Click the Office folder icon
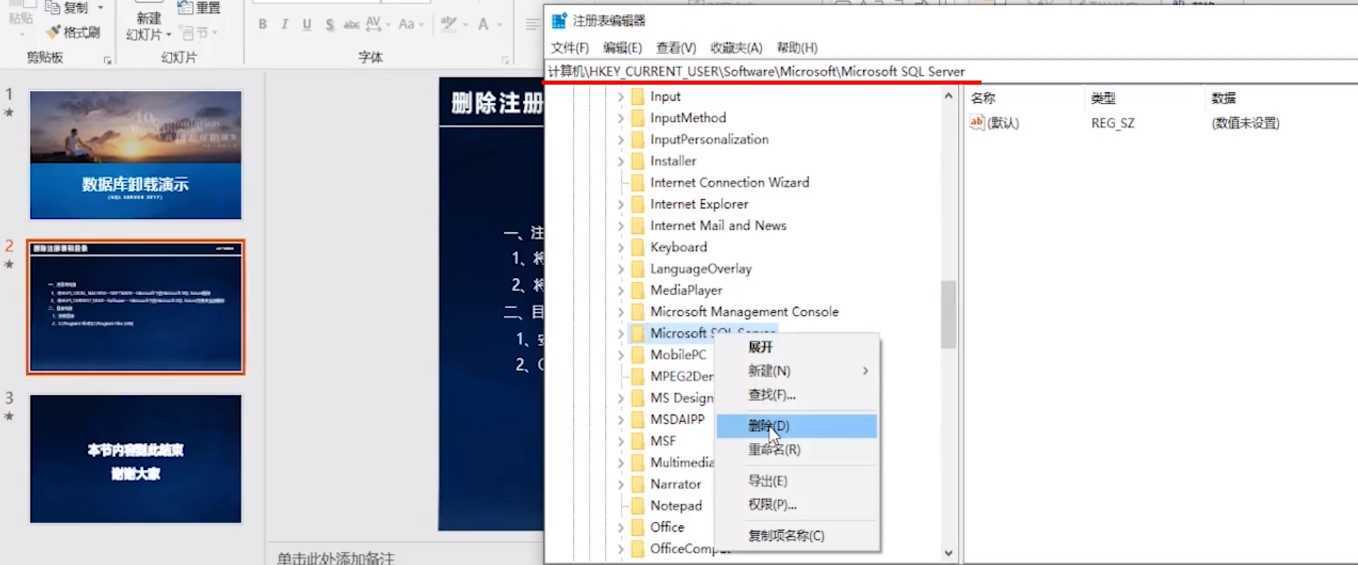Screen dimensions: 1358x565 pyautogui.click(x=636, y=527)
